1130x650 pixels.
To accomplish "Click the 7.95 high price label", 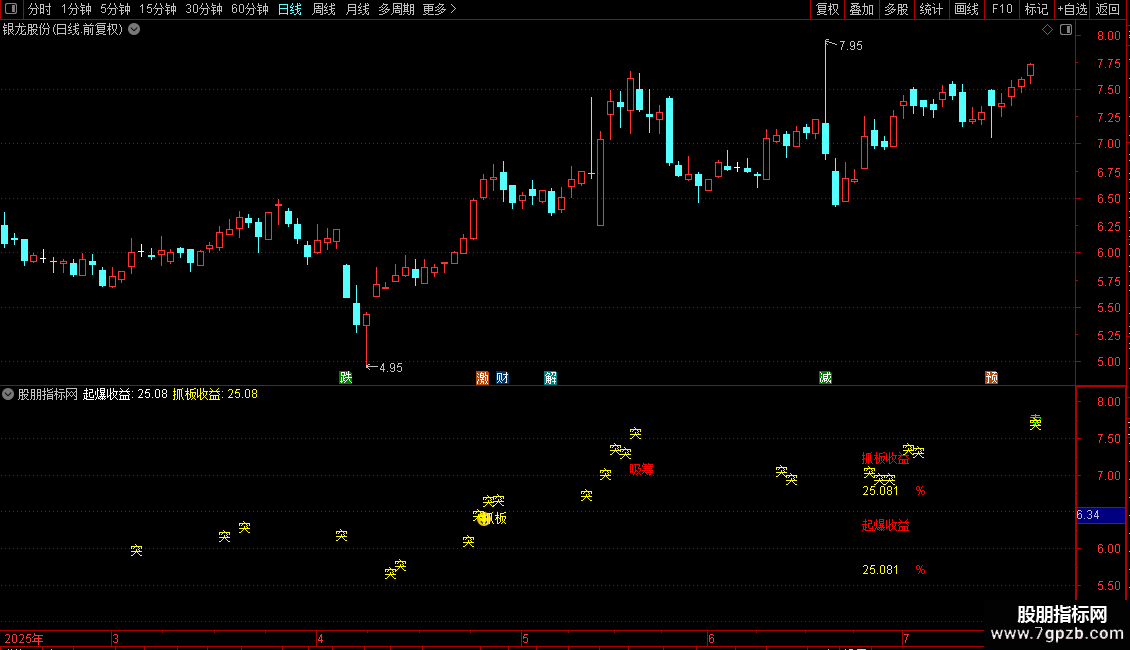I will (x=850, y=45).
